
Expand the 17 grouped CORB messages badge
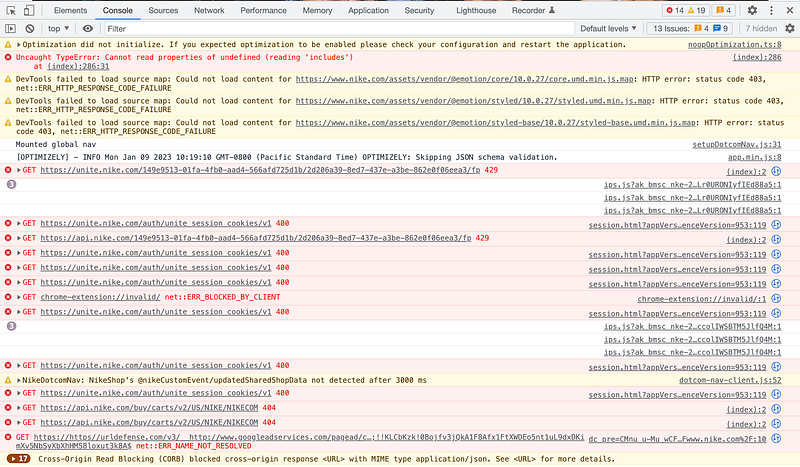pos(18,459)
